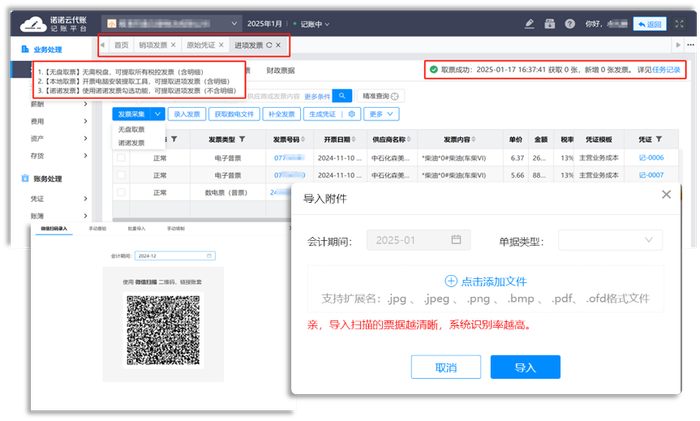
Task: Open the 单据类型 dropdown
Action: [610, 240]
